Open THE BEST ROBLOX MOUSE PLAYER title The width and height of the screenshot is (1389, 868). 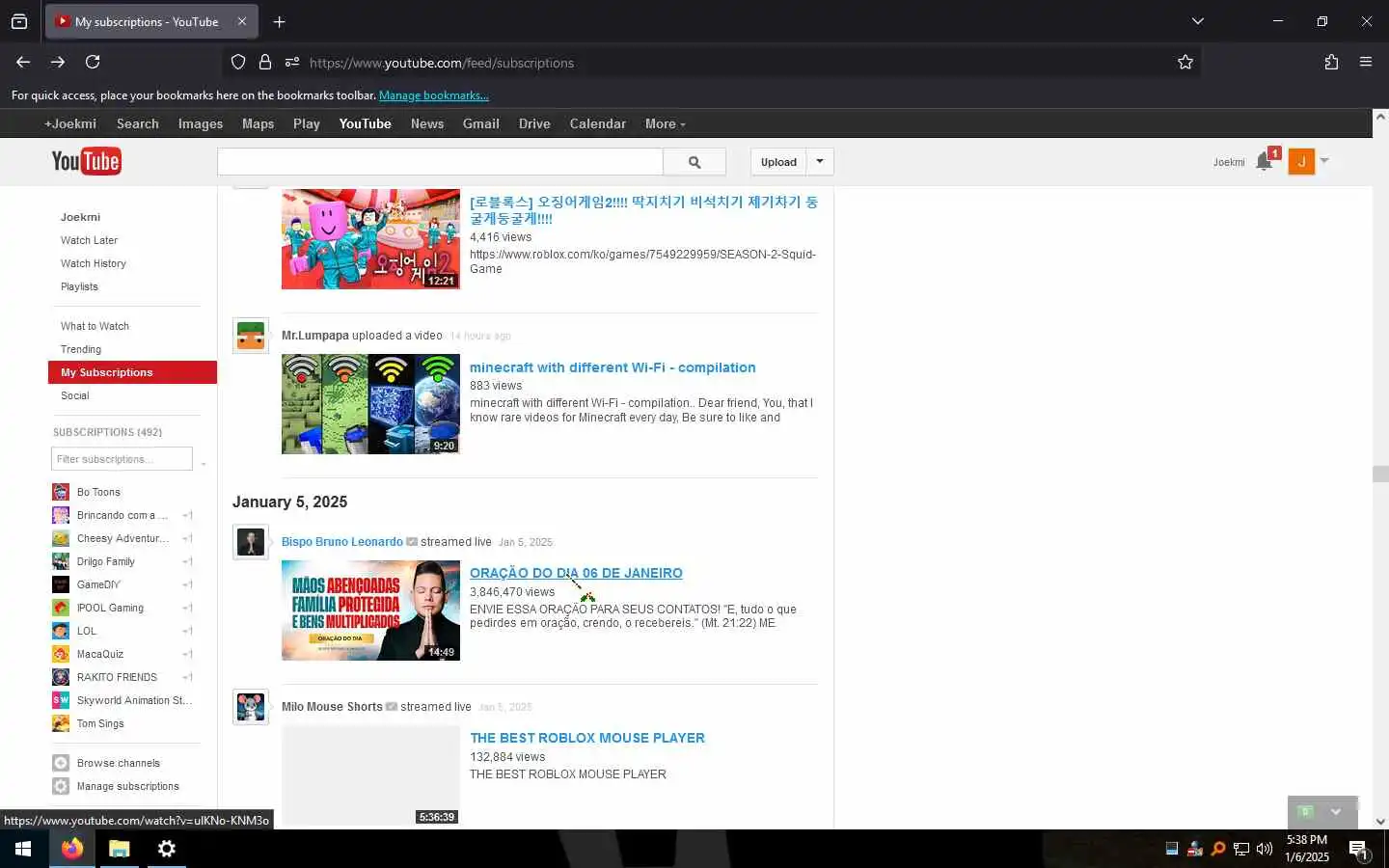pos(587,738)
